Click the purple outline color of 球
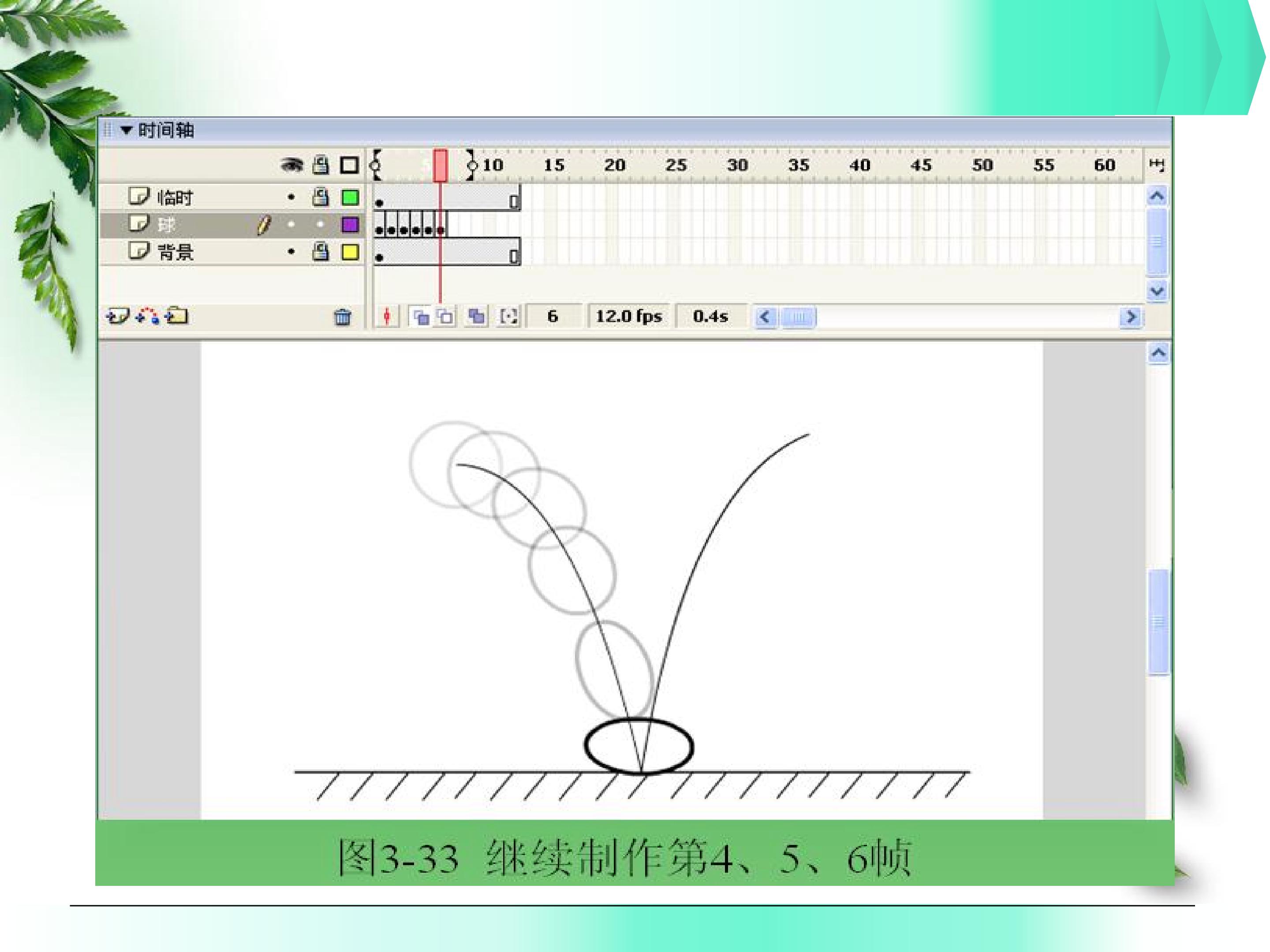 (x=350, y=224)
